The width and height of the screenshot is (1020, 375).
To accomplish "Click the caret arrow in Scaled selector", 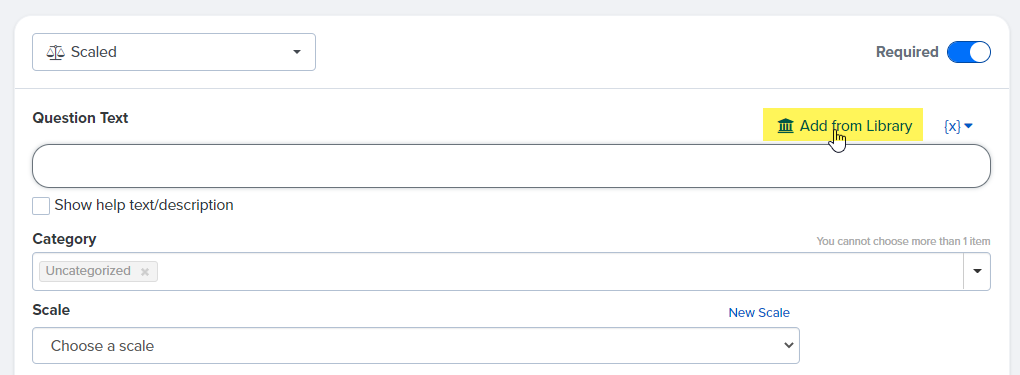I will (x=297, y=52).
